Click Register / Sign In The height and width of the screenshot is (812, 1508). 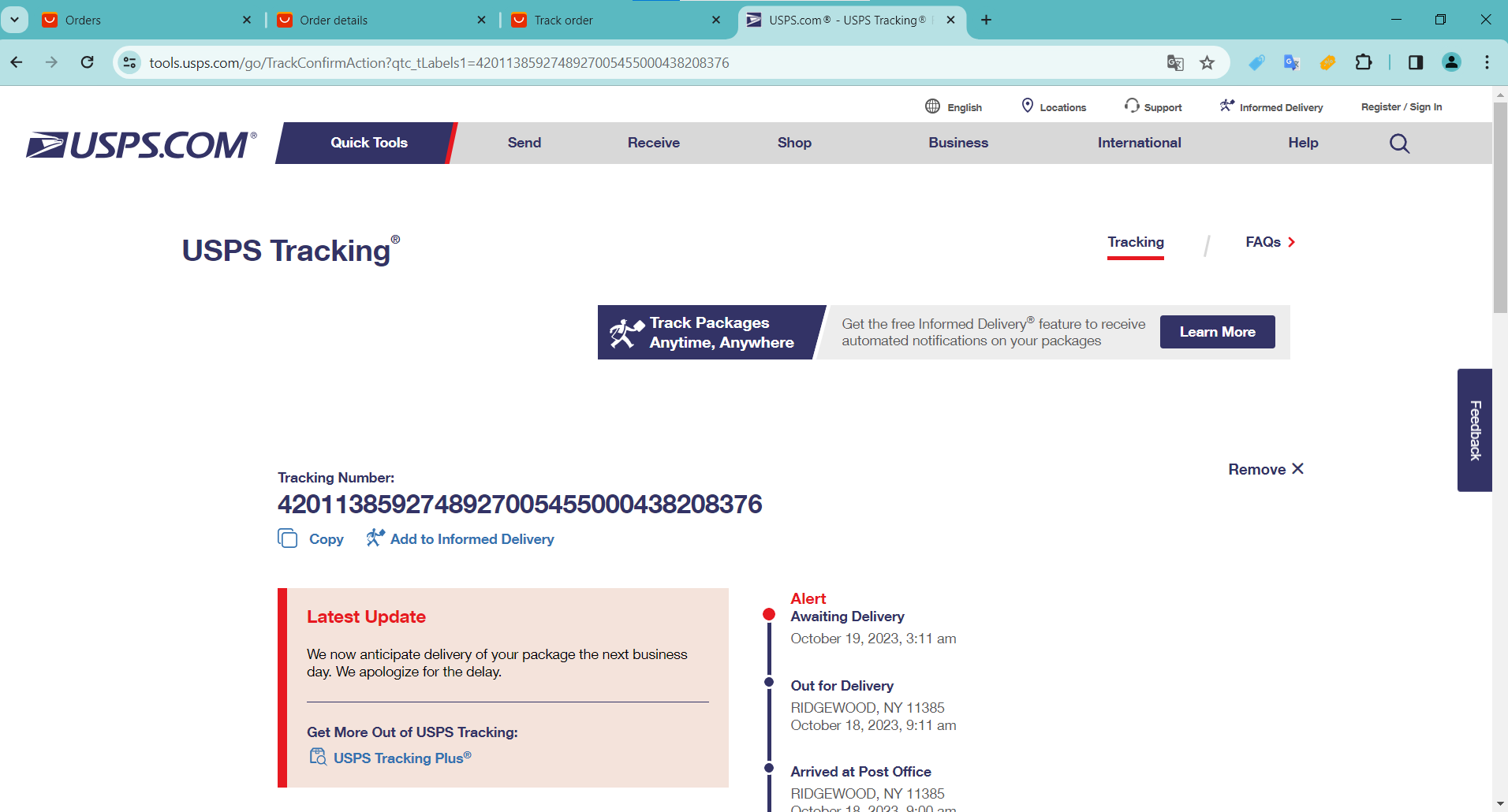pos(1402,106)
